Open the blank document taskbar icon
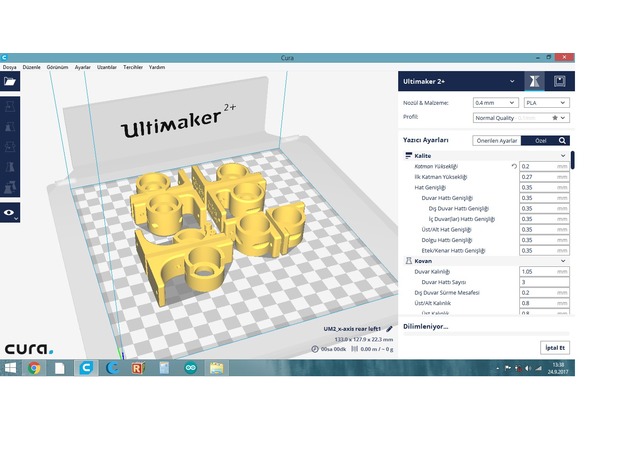The height and width of the screenshot is (472, 628). [x=60, y=368]
